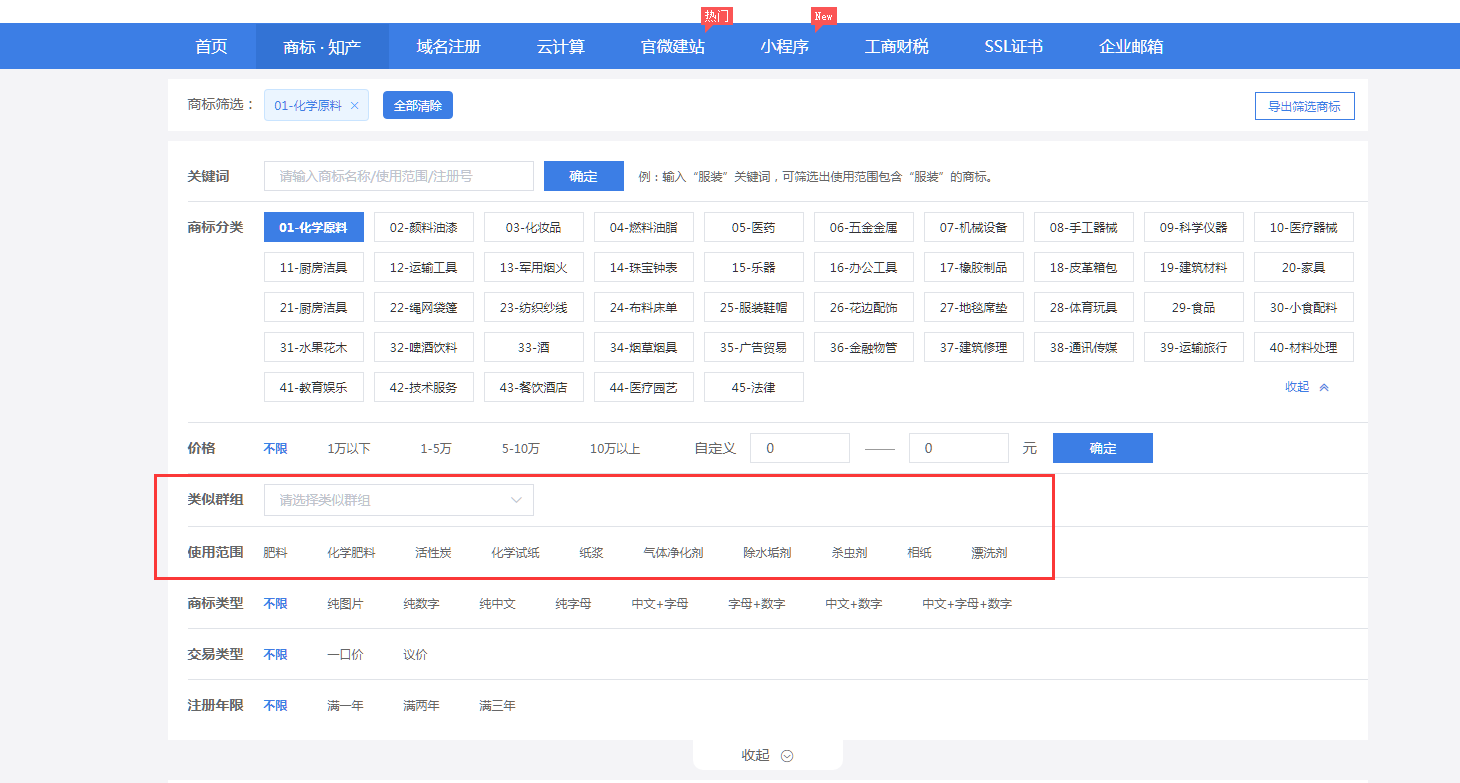Select category 33-酒
This screenshot has width=1460, height=783.
coord(534,347)
